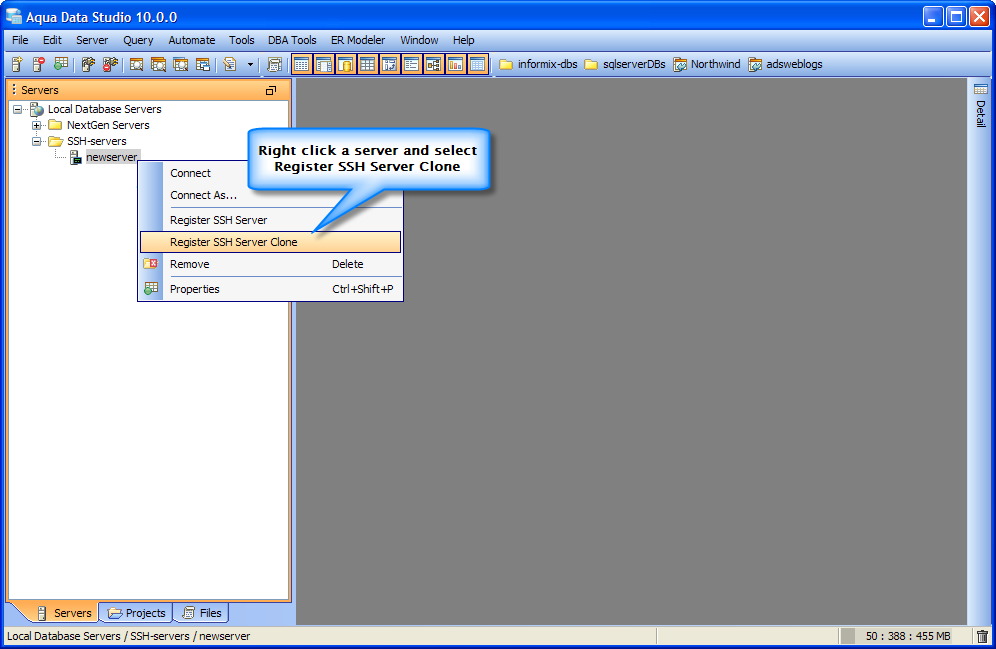Screen dimensions: 996x649
Task: Click the calculator-style script toolbar icon
Action: point(274,64)
